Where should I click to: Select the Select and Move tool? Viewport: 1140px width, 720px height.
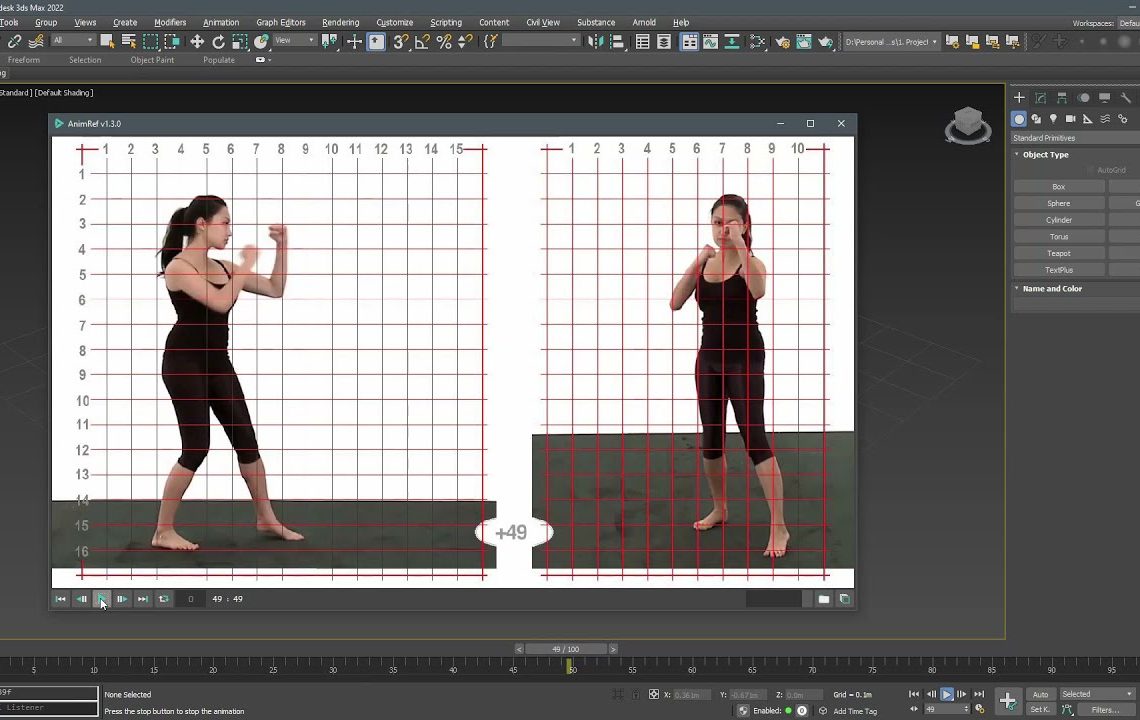point(196,42)
